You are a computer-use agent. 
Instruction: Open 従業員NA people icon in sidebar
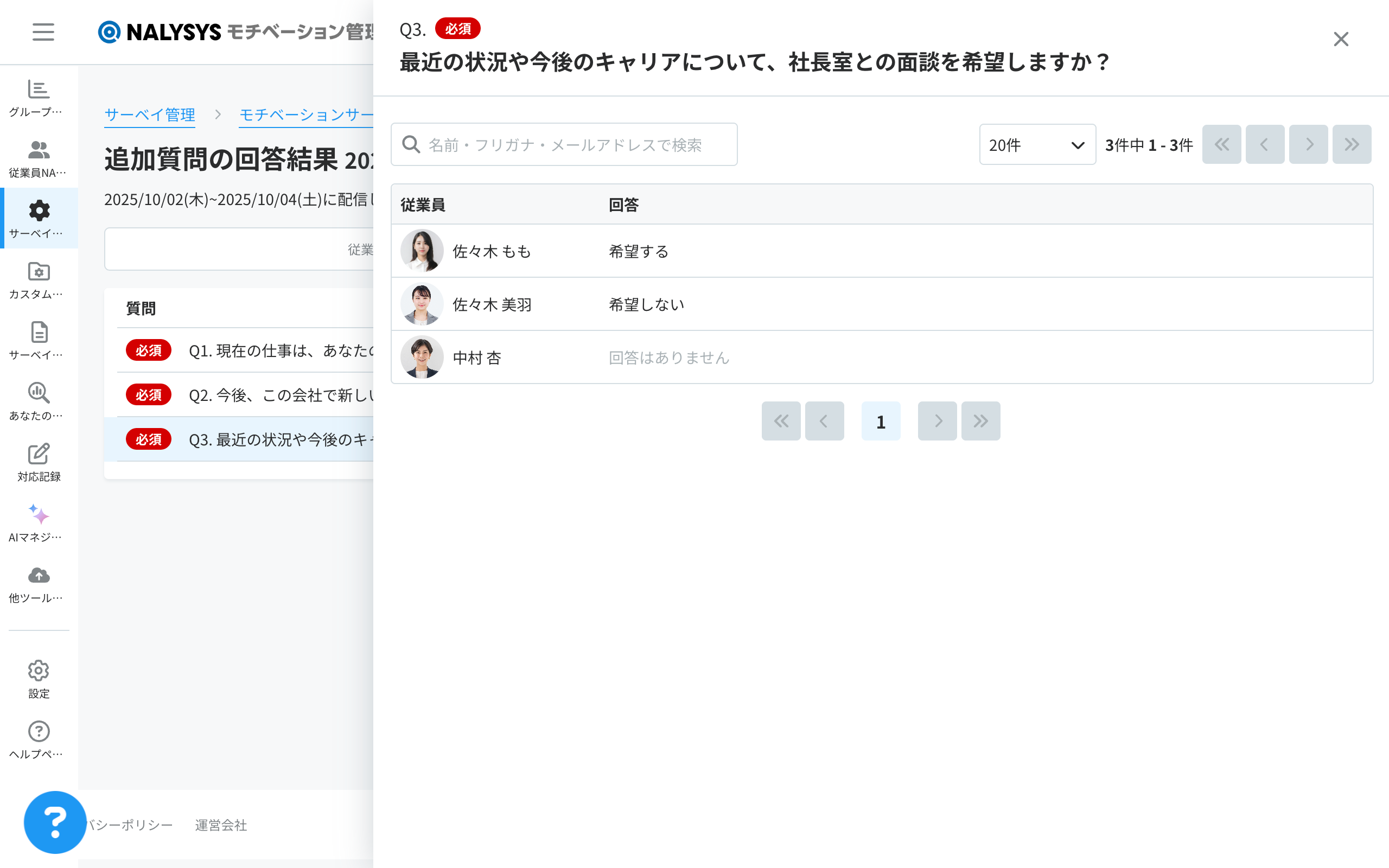tap(39, 151)
